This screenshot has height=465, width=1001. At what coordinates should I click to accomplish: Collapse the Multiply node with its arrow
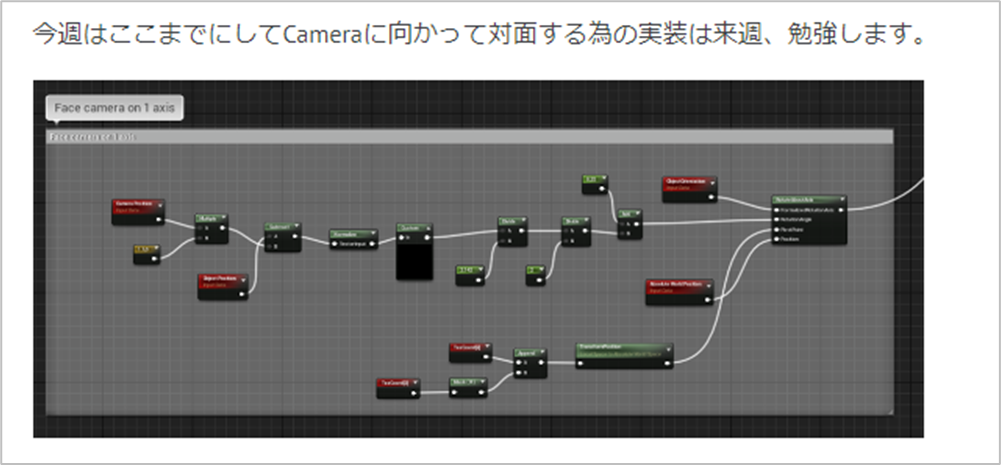click(223, 218)
